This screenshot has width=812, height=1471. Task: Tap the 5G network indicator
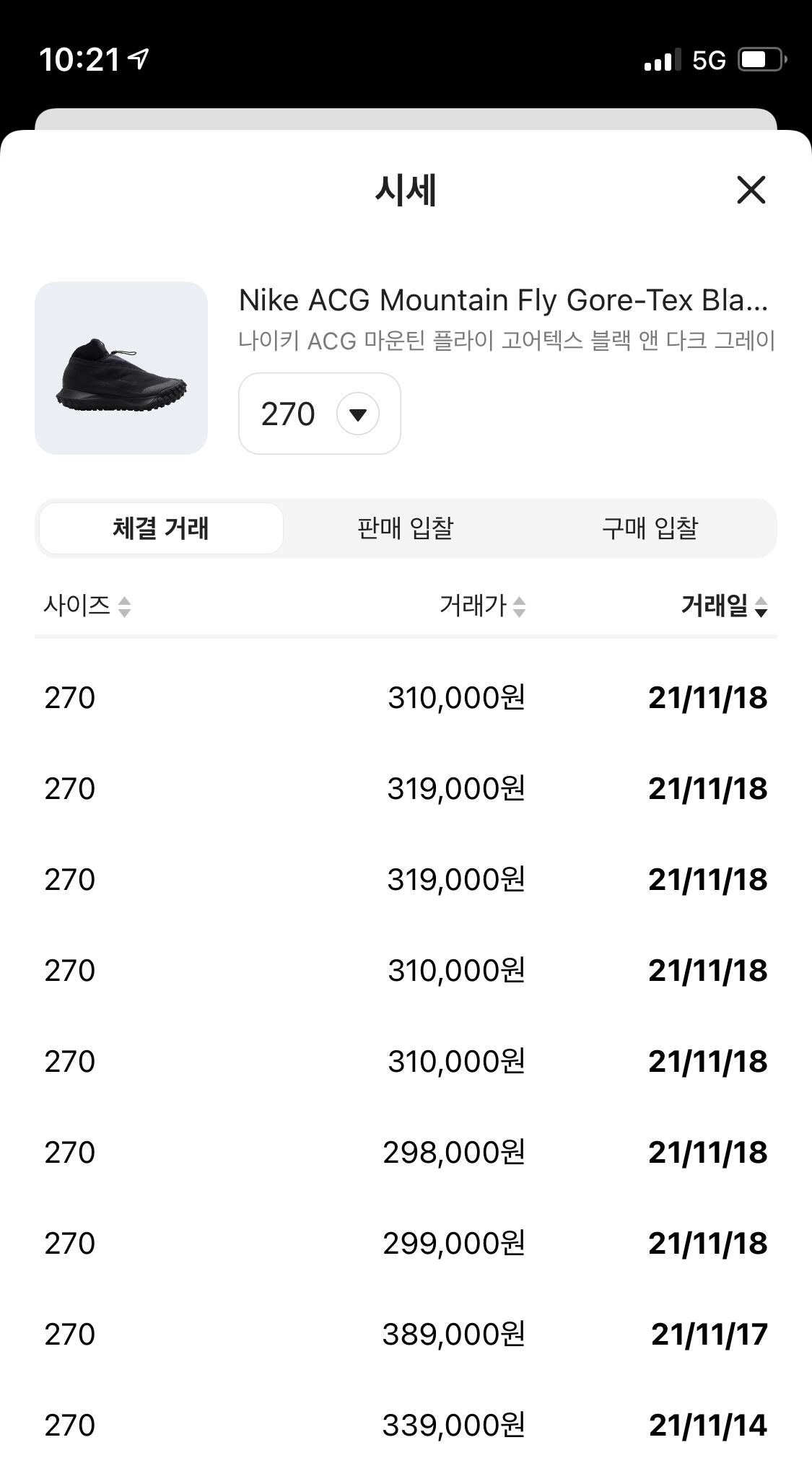point(709,61)
